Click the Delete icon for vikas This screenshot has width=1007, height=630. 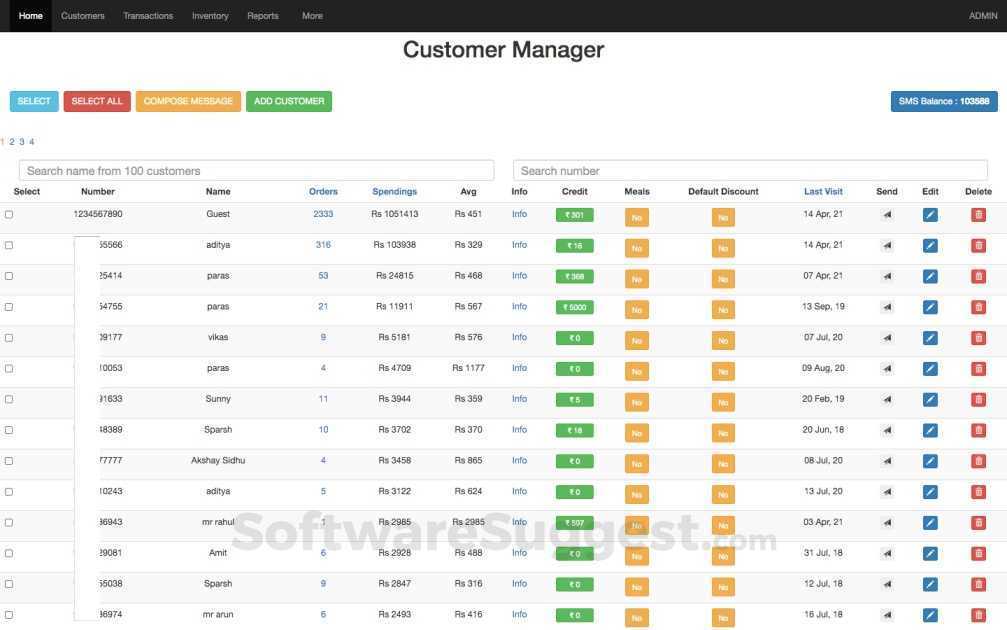click(x=977, y=336)
